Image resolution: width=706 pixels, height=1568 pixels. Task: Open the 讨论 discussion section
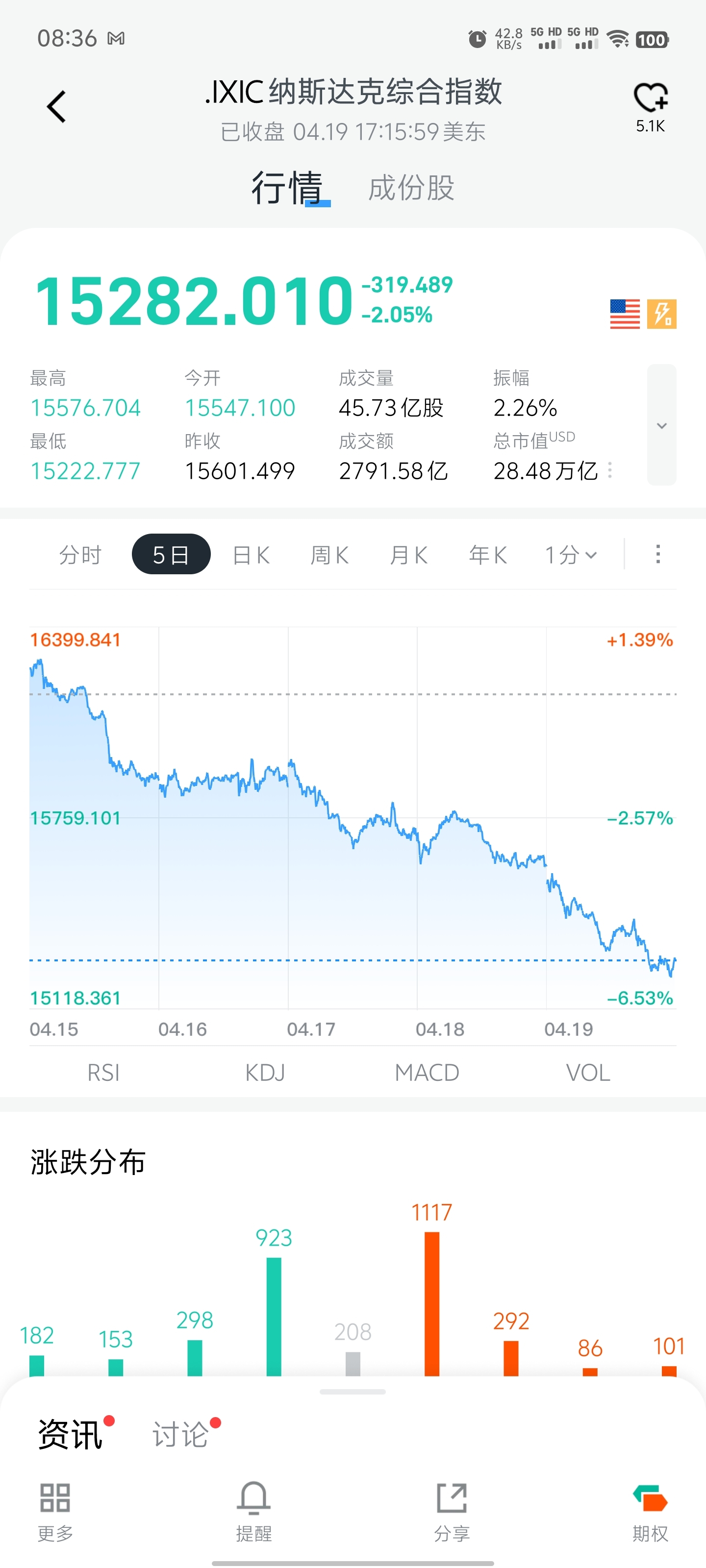(181, 1434)
